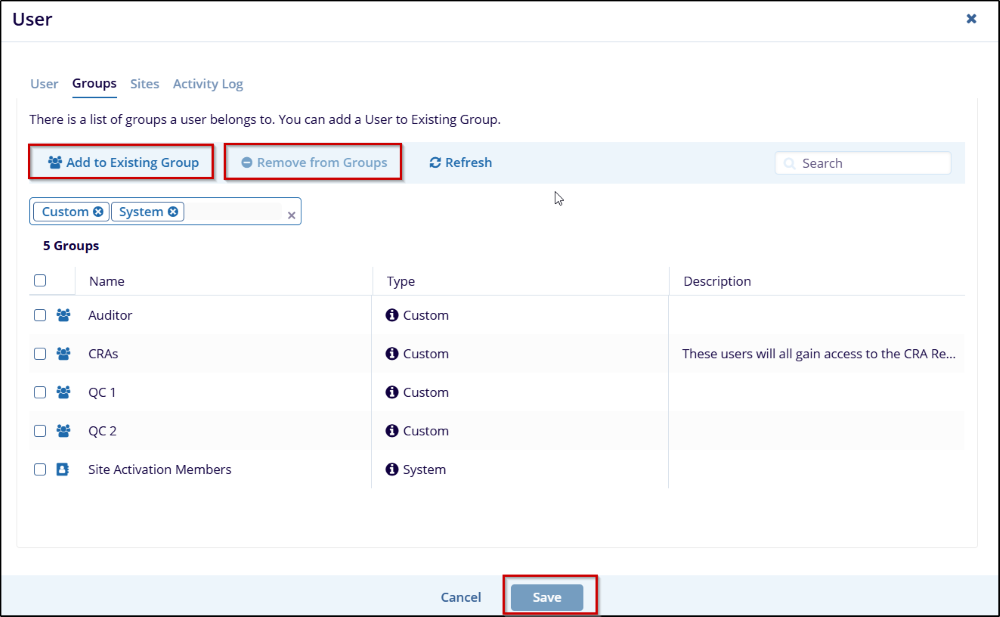This screenshot has height=617, width=1000.
Task: Click the group icon next to CRAs
Action: click(64, 354)
